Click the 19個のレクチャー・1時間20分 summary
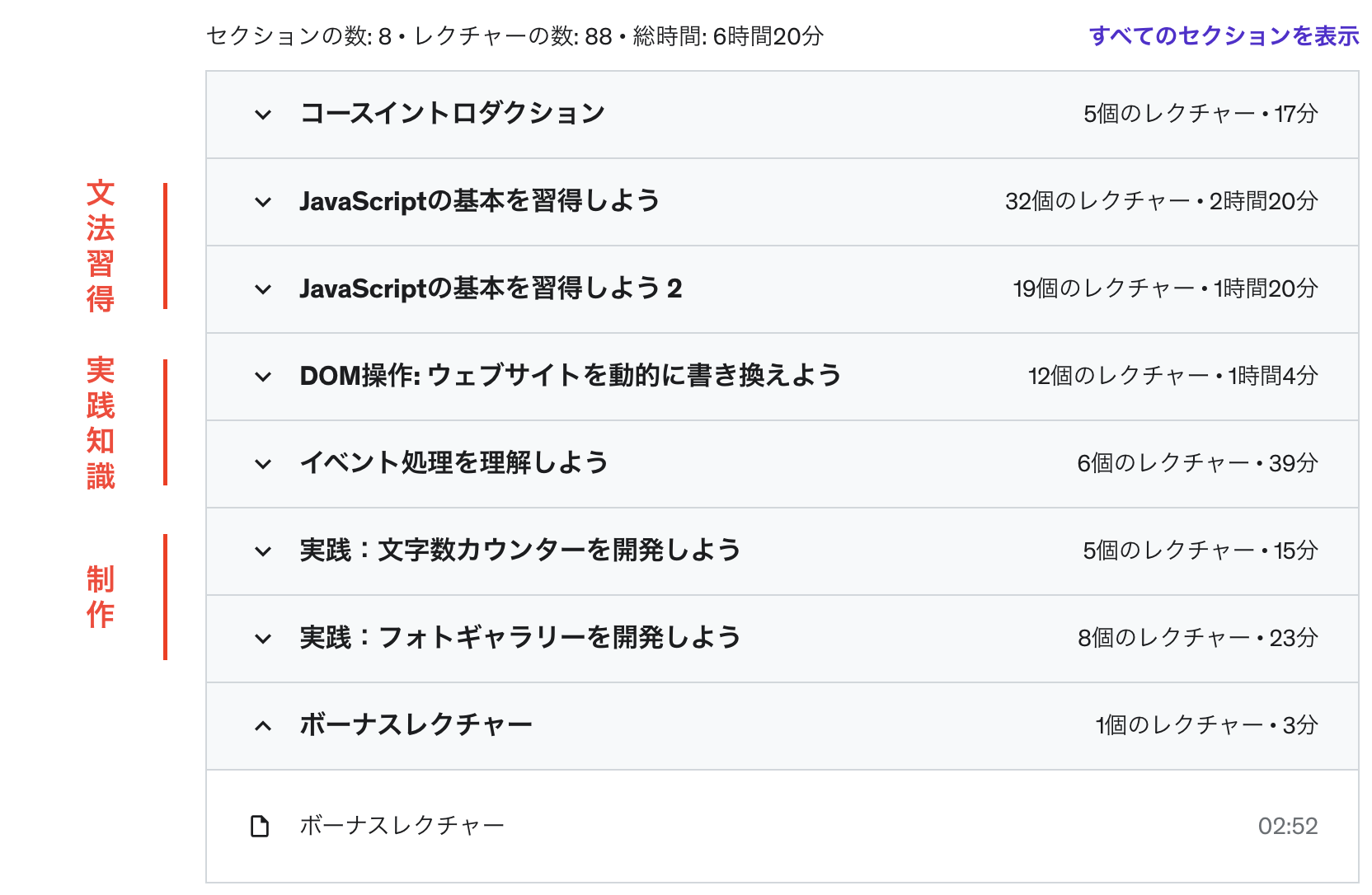 point(1166,288)
